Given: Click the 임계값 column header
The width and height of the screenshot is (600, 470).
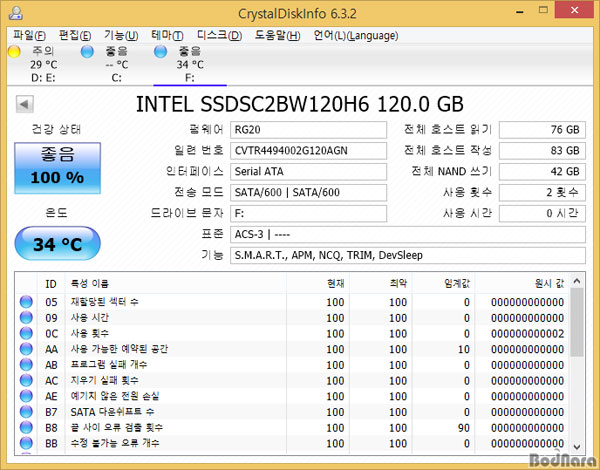Looking at the screenshot, I should coord(443,284).
